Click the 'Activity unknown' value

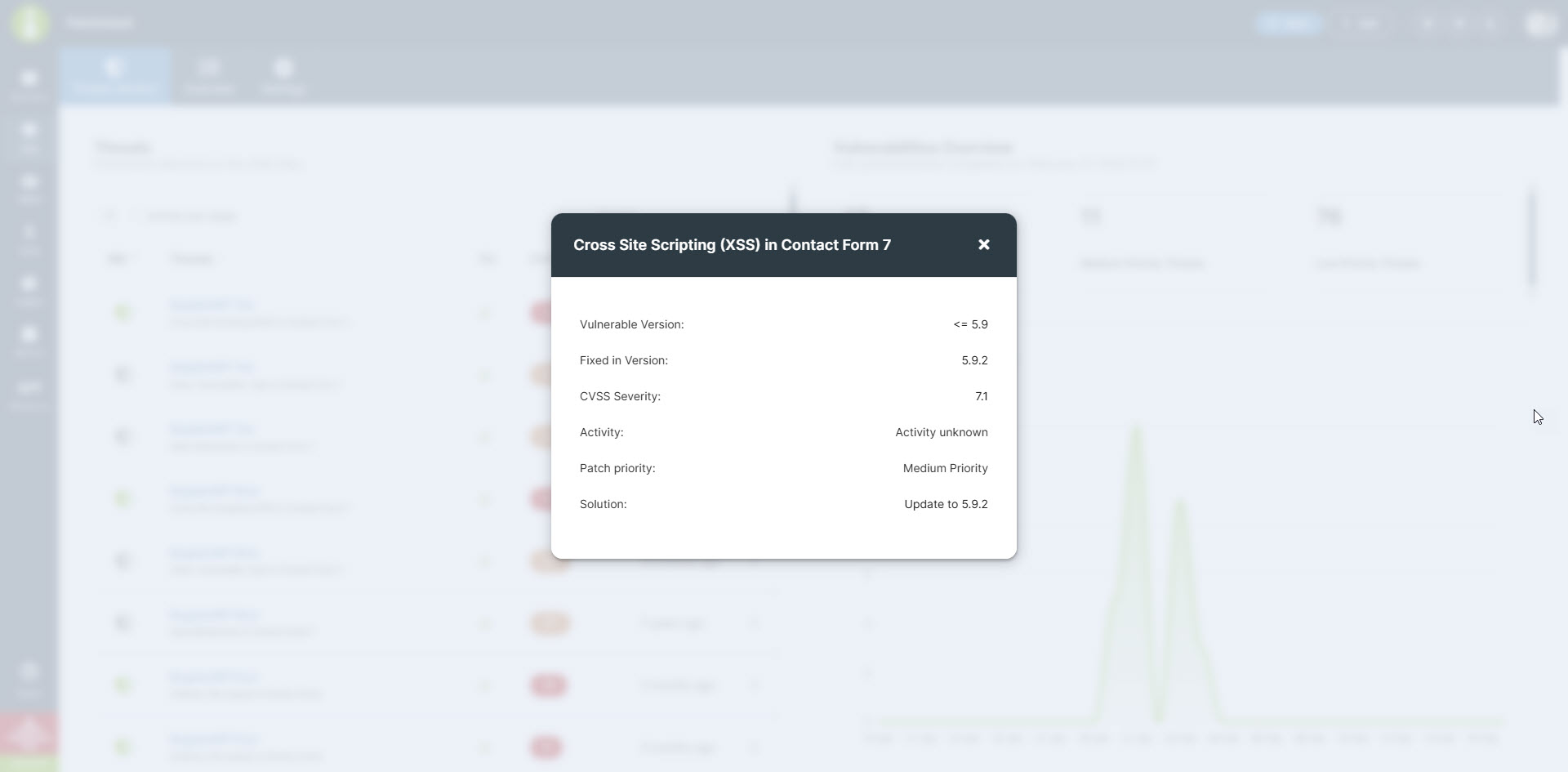(942, 432)
